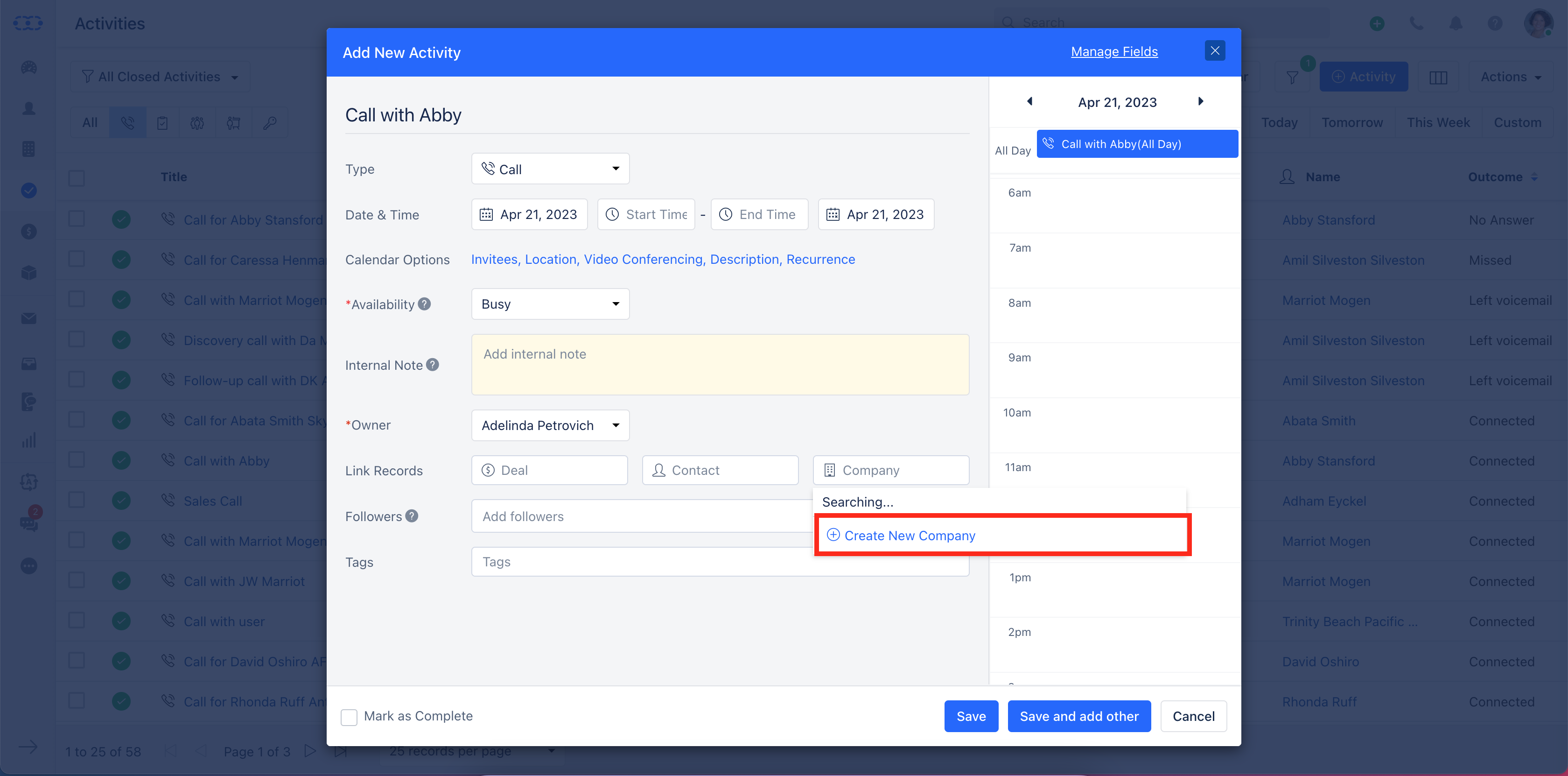1568x776 pixels.
Task: Go to previous day in calendar panel
Action: (x=1029, y=101)
